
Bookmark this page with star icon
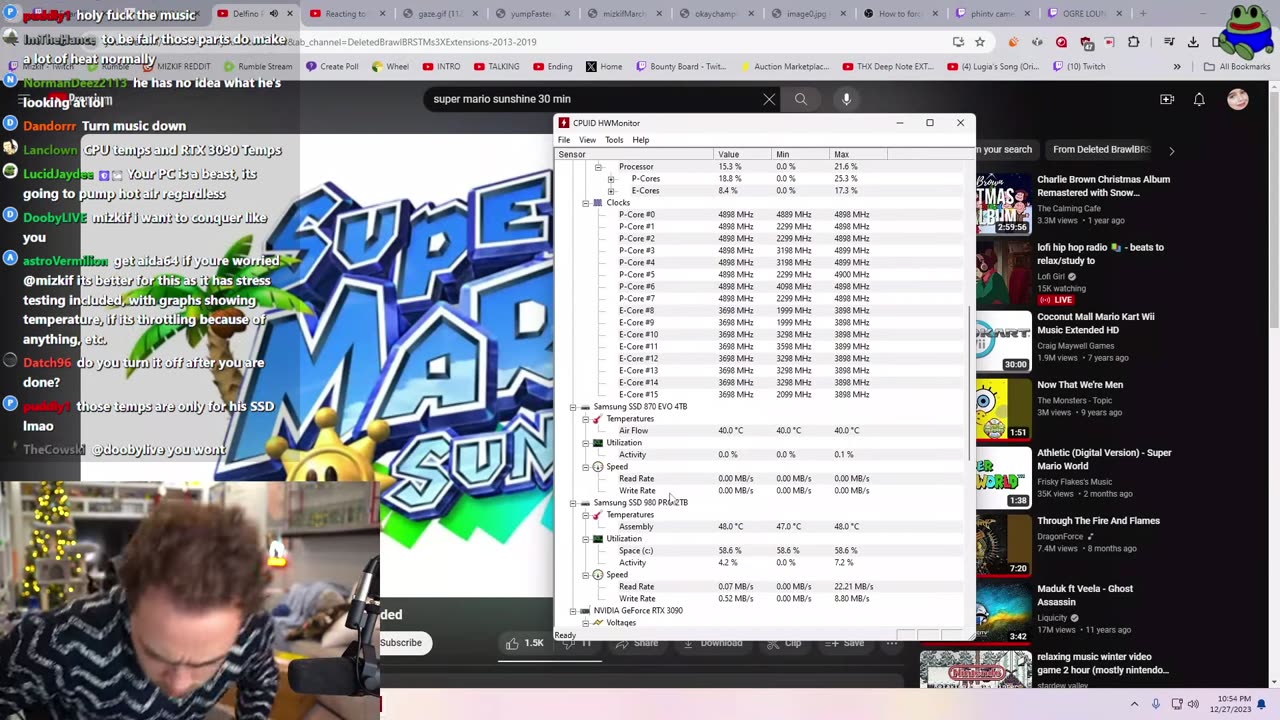(980, 42)
